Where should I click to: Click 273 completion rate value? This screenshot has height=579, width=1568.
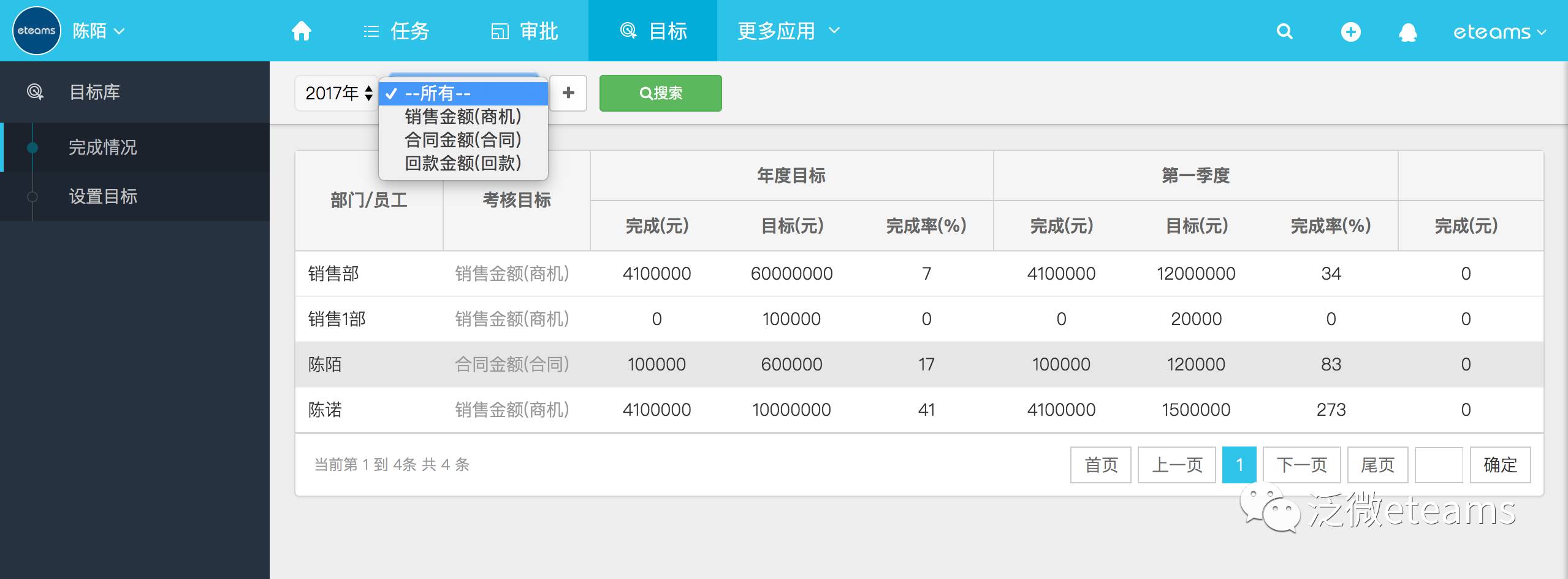pos(1331,410)
